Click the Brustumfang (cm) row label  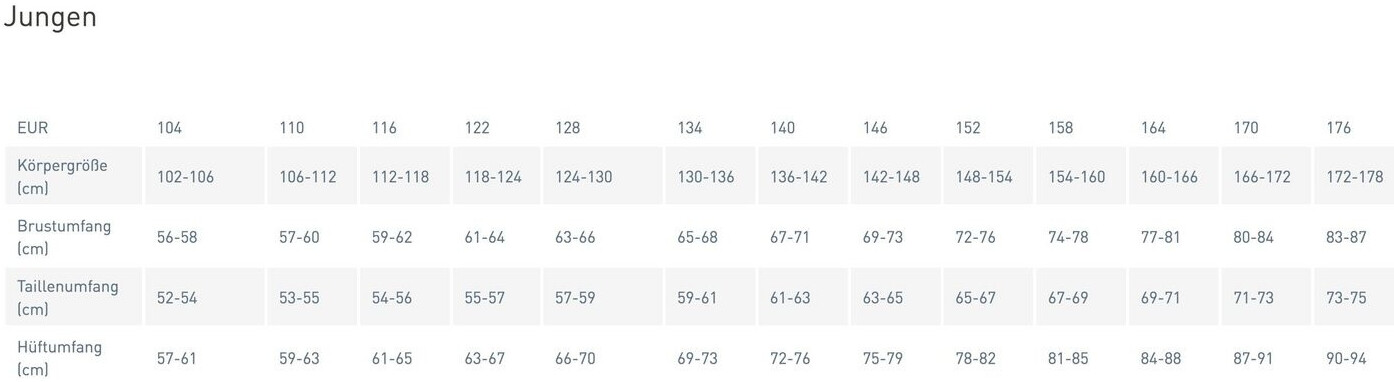click(64, 237)
